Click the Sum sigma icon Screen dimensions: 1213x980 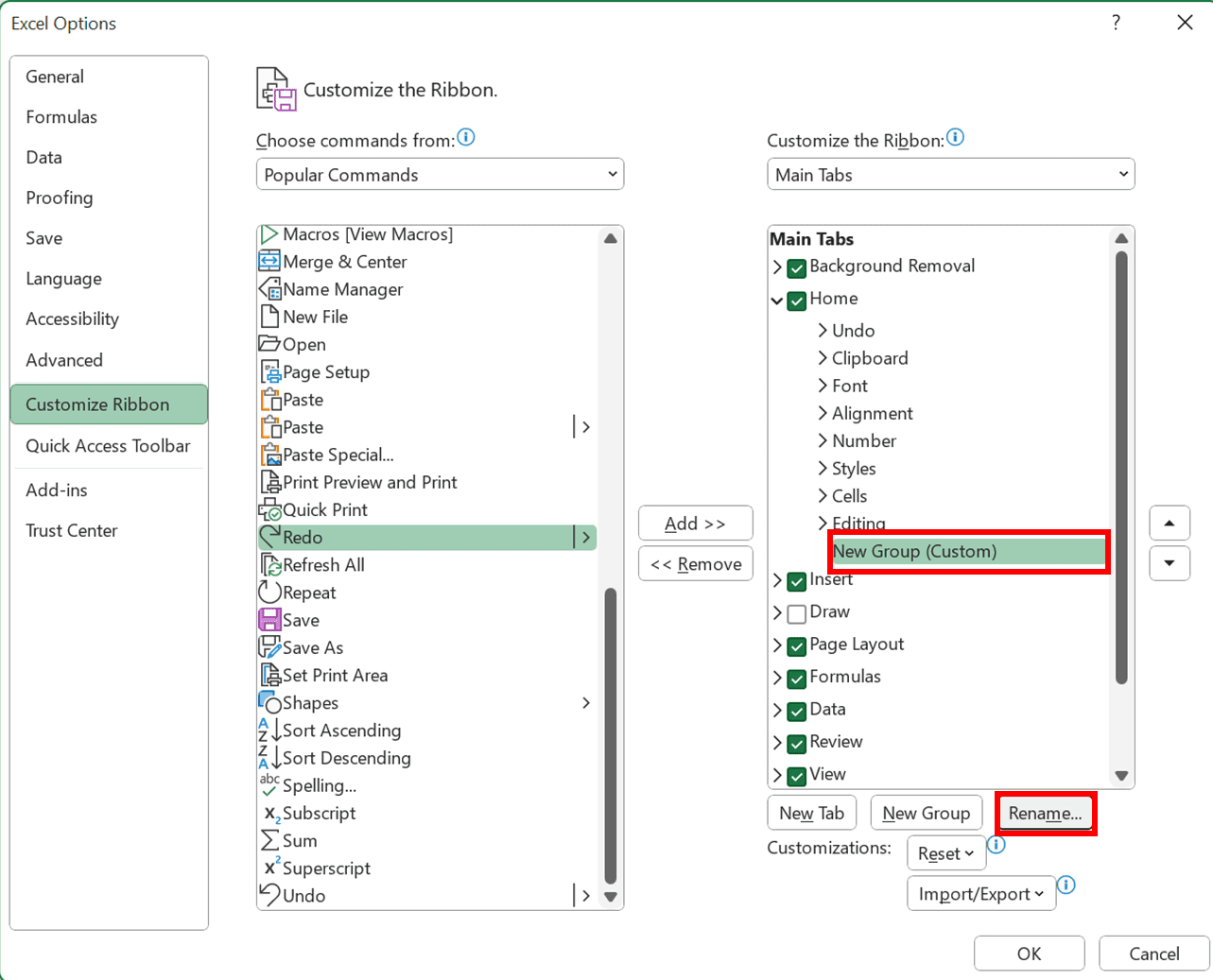pos(269,840)
